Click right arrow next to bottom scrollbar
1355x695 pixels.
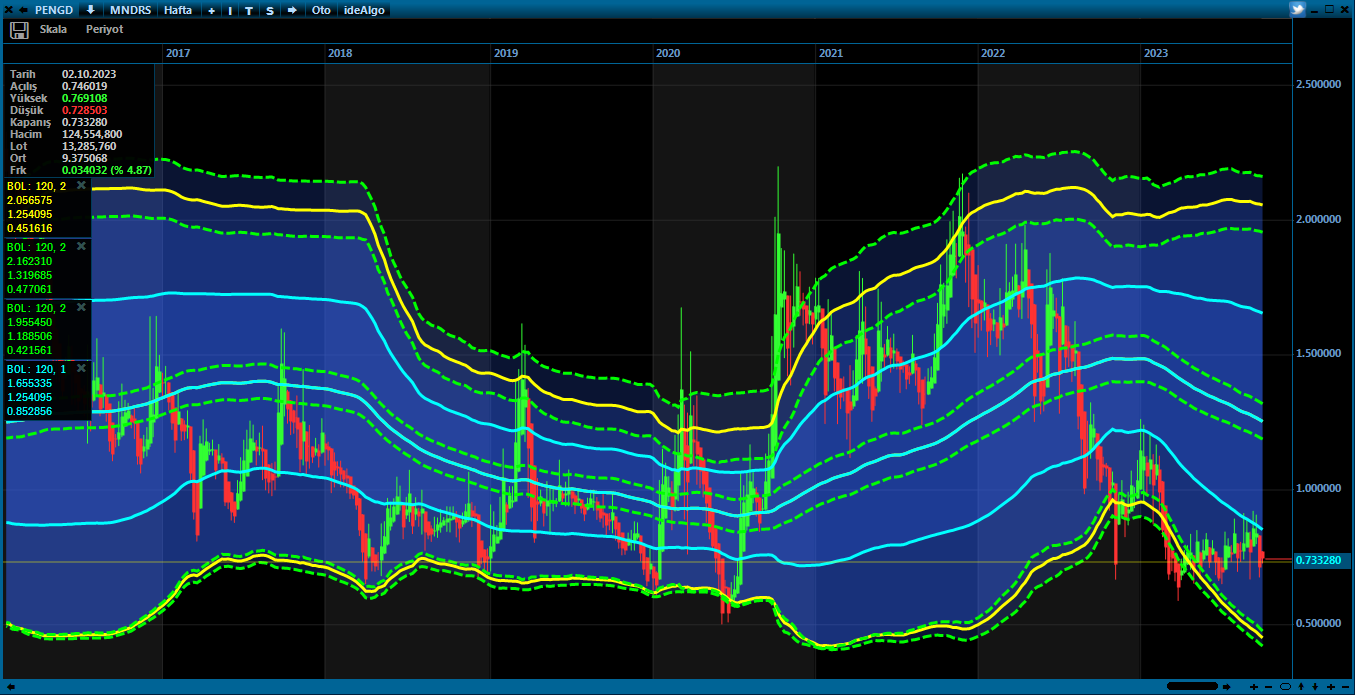click(1226, 687)
